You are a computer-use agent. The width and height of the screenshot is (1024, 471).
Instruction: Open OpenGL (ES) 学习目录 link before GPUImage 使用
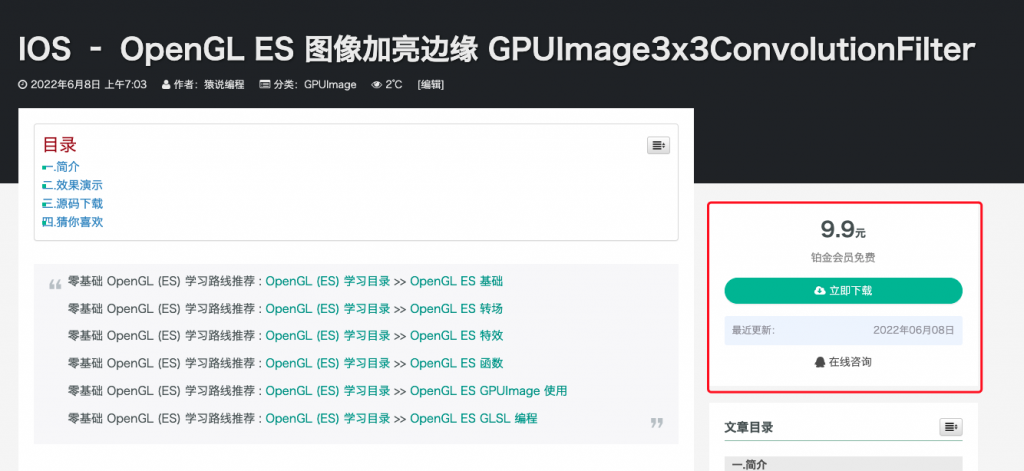(328, 391)
